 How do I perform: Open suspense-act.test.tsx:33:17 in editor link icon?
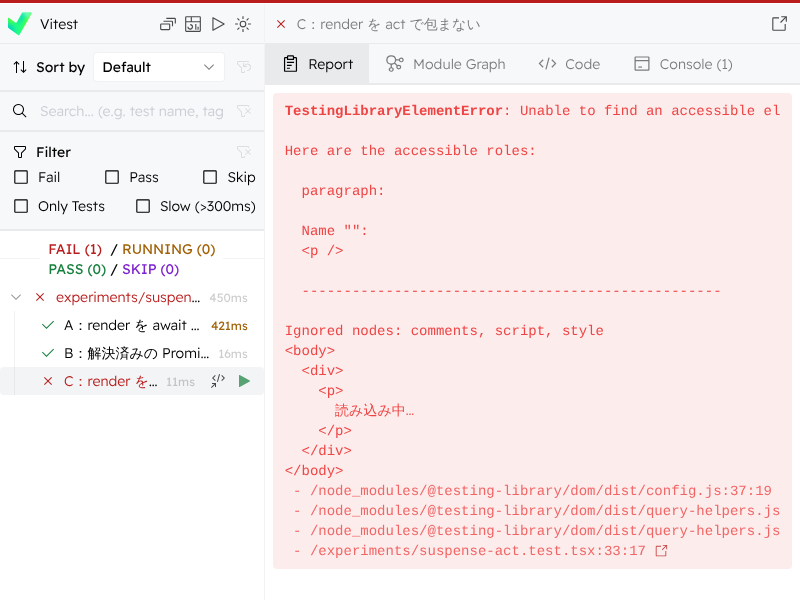(x=661, y=551)
